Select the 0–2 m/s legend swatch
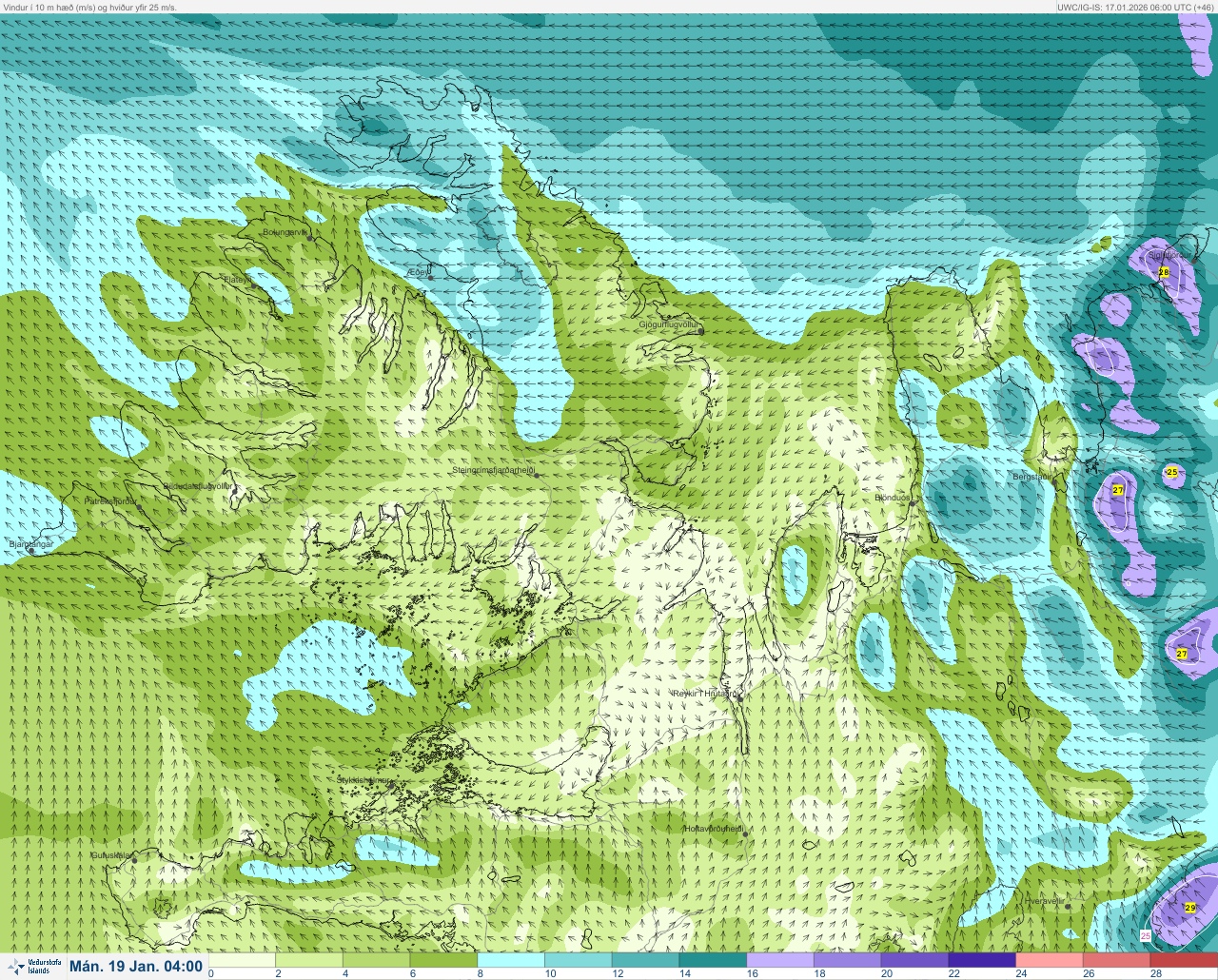Screen dimensions: 1218x980 [x=242, y=960]
